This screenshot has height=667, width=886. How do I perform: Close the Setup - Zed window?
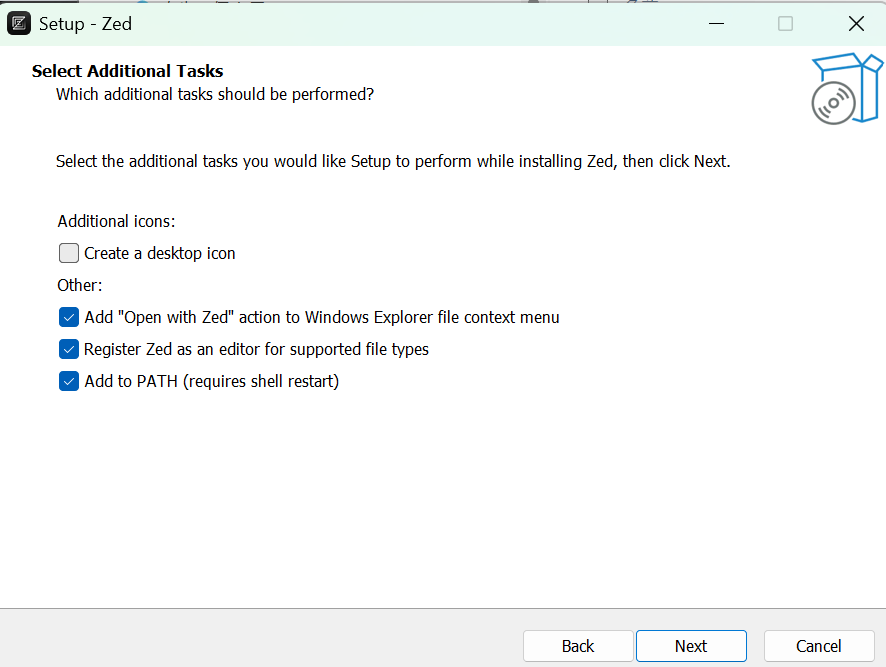pos(857,24)
